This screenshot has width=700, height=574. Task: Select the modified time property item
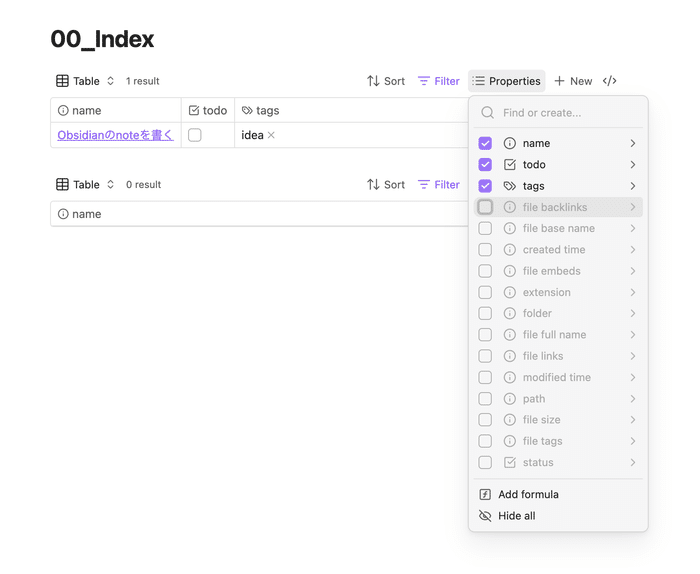[556, 378]
